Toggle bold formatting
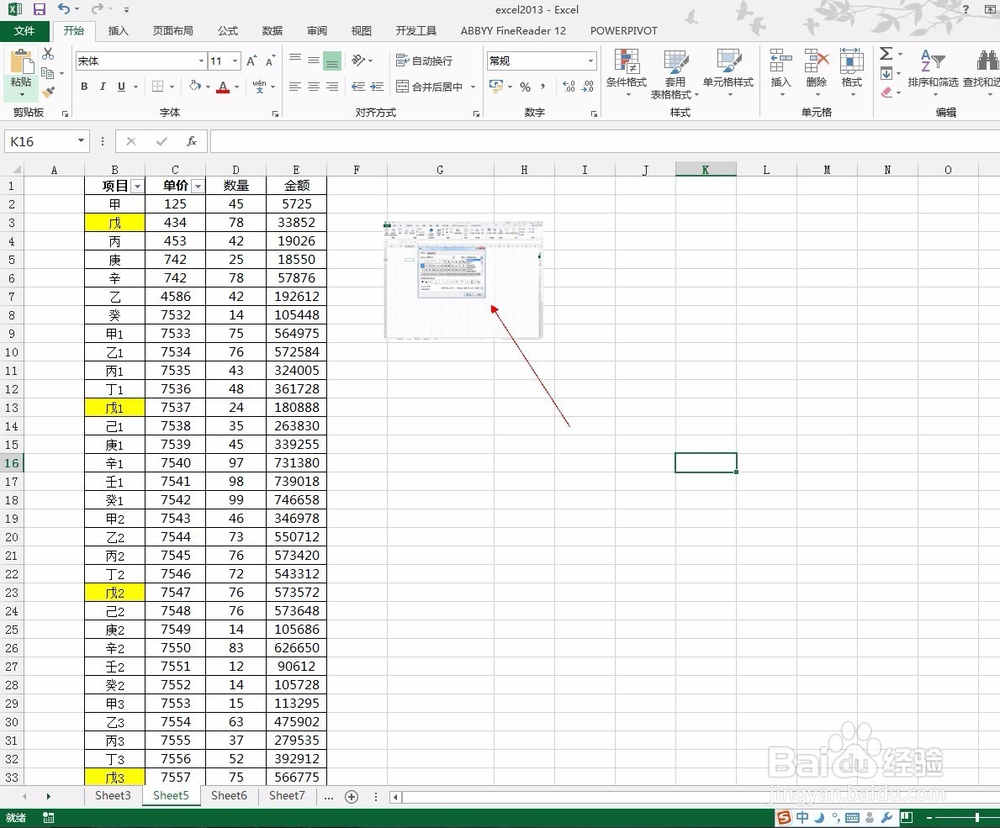 point(84,87)
